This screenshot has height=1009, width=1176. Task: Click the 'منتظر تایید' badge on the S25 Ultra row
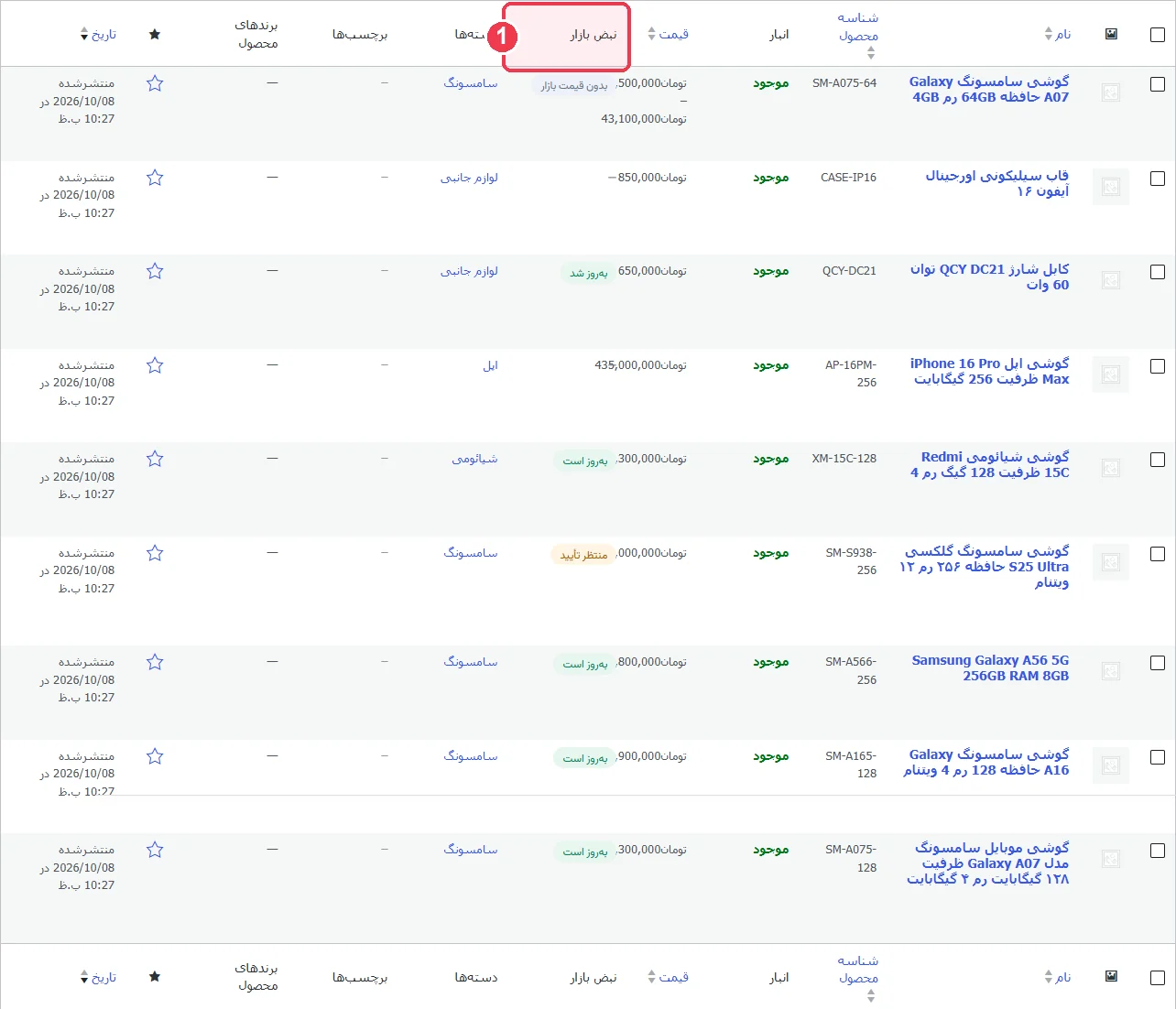pos(583,555)
